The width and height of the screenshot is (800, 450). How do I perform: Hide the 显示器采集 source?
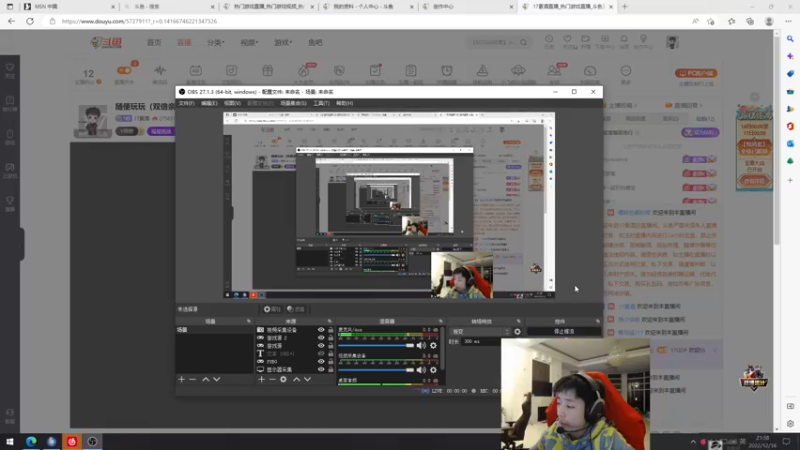tap(321, 369)
